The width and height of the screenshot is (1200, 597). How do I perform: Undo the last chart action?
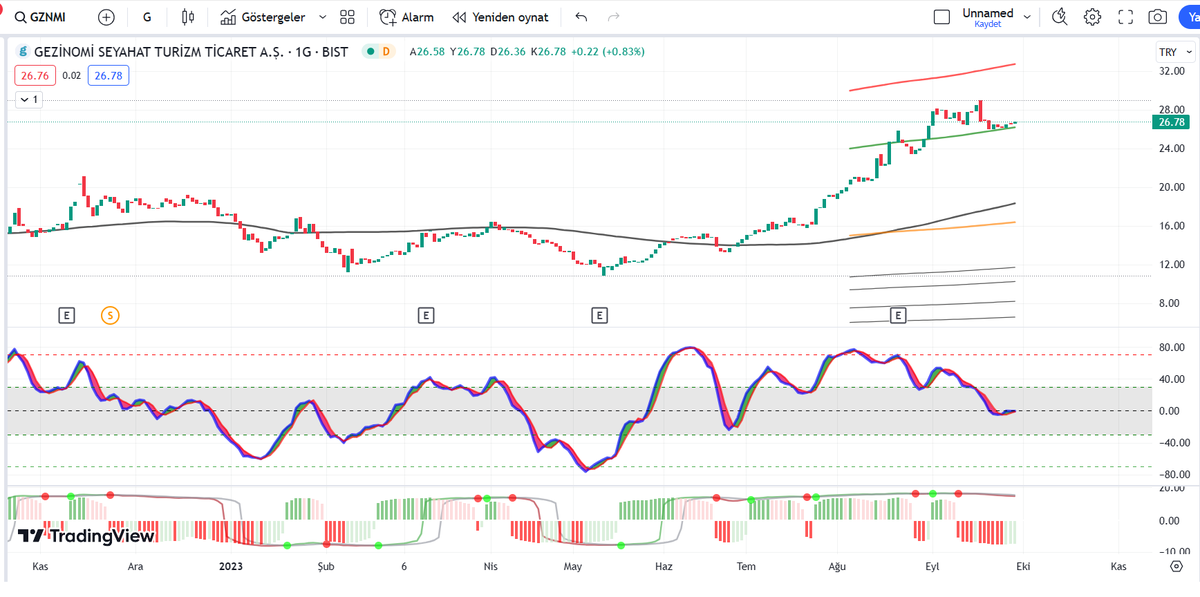(x=582, y=17)
